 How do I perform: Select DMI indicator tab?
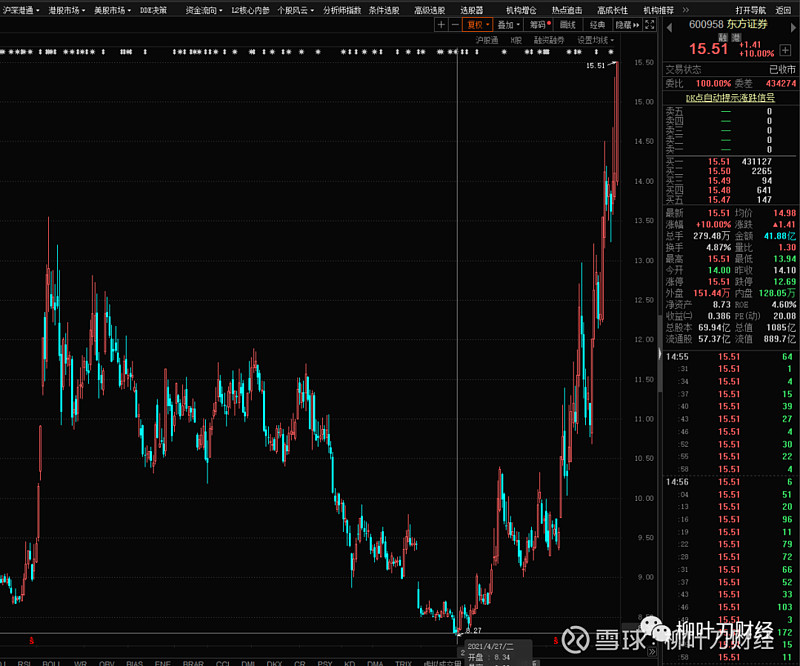pyautogui.click(x=248, y=663)
